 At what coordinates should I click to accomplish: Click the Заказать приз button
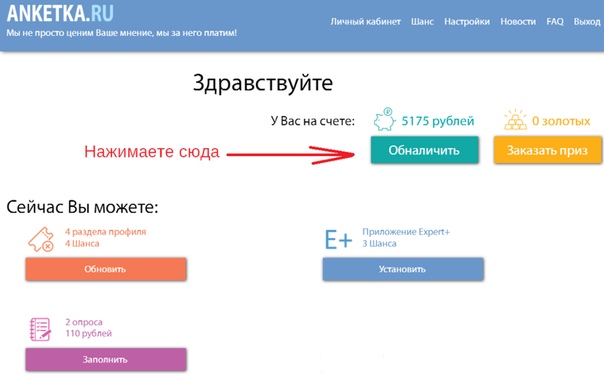[x=548, y=150]
